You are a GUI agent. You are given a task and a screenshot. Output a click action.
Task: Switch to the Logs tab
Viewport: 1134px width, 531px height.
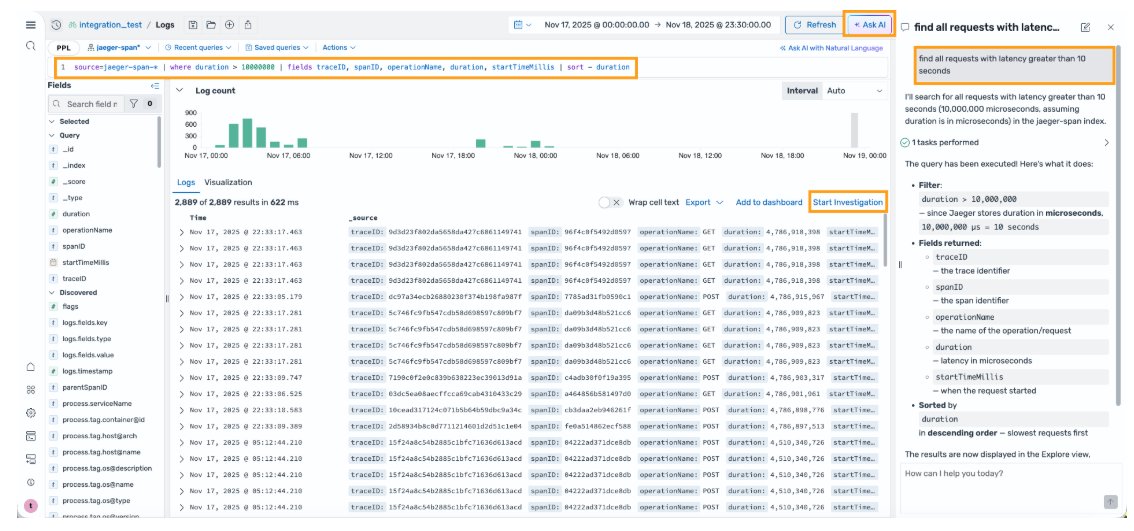[186, 182]
